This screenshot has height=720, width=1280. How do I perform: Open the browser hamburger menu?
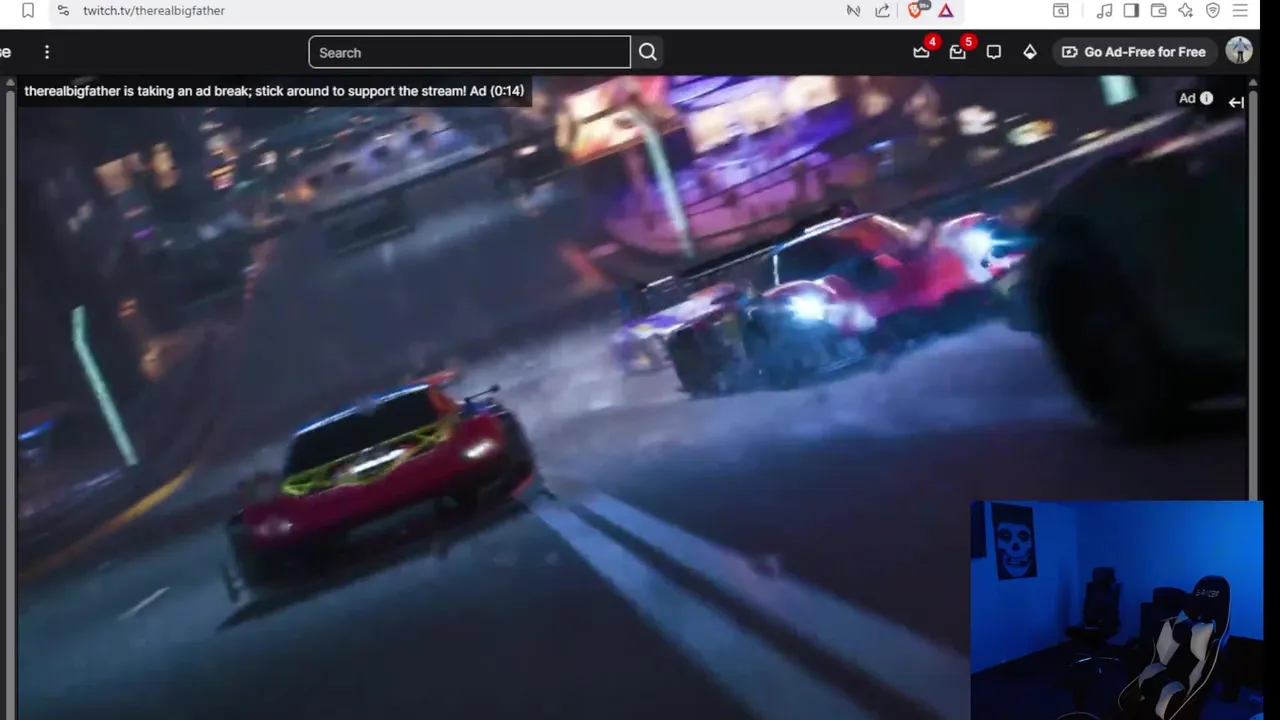[x=1240, y=11]
